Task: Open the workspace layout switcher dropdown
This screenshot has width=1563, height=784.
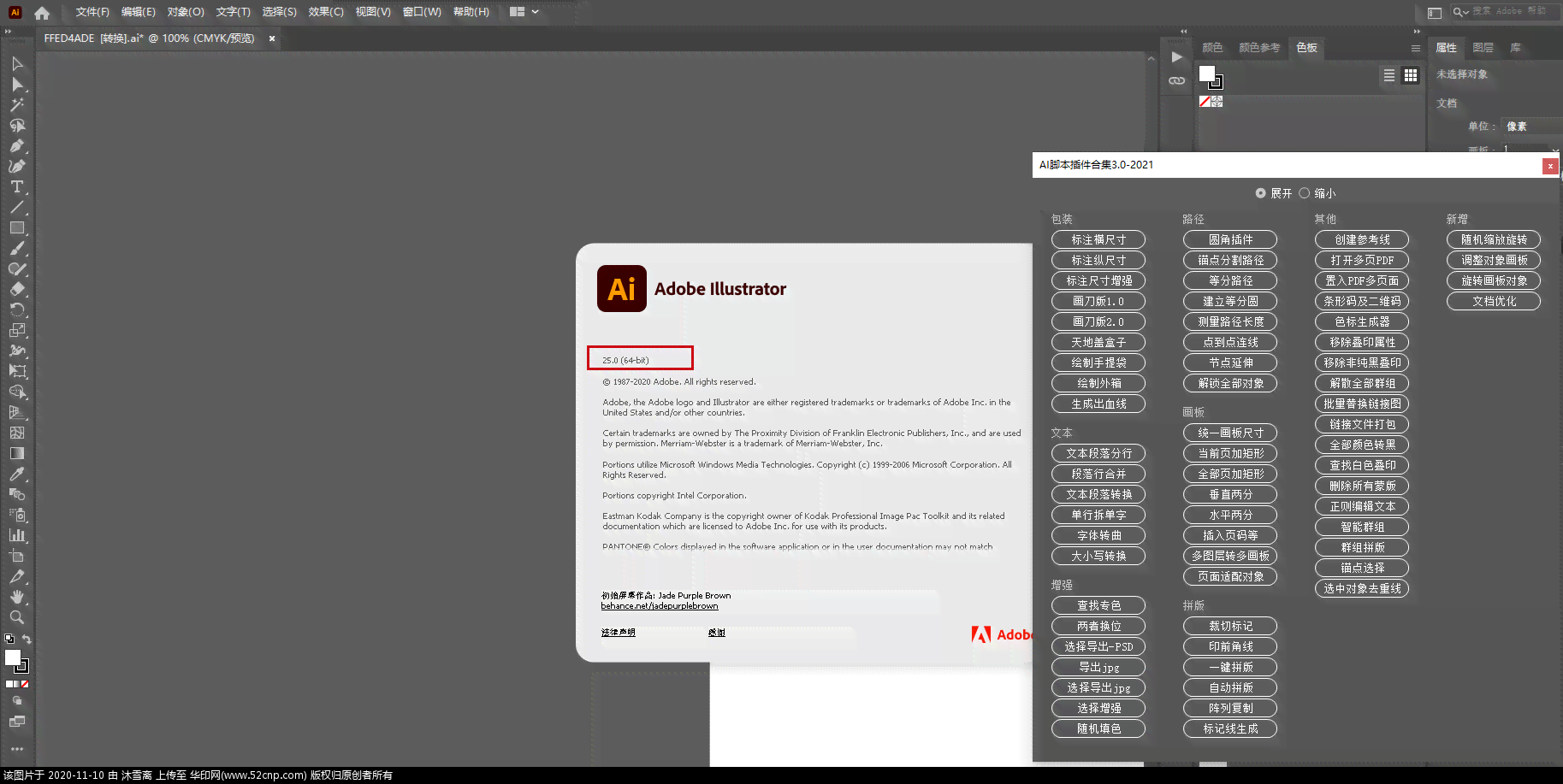Action: (524, 12)
